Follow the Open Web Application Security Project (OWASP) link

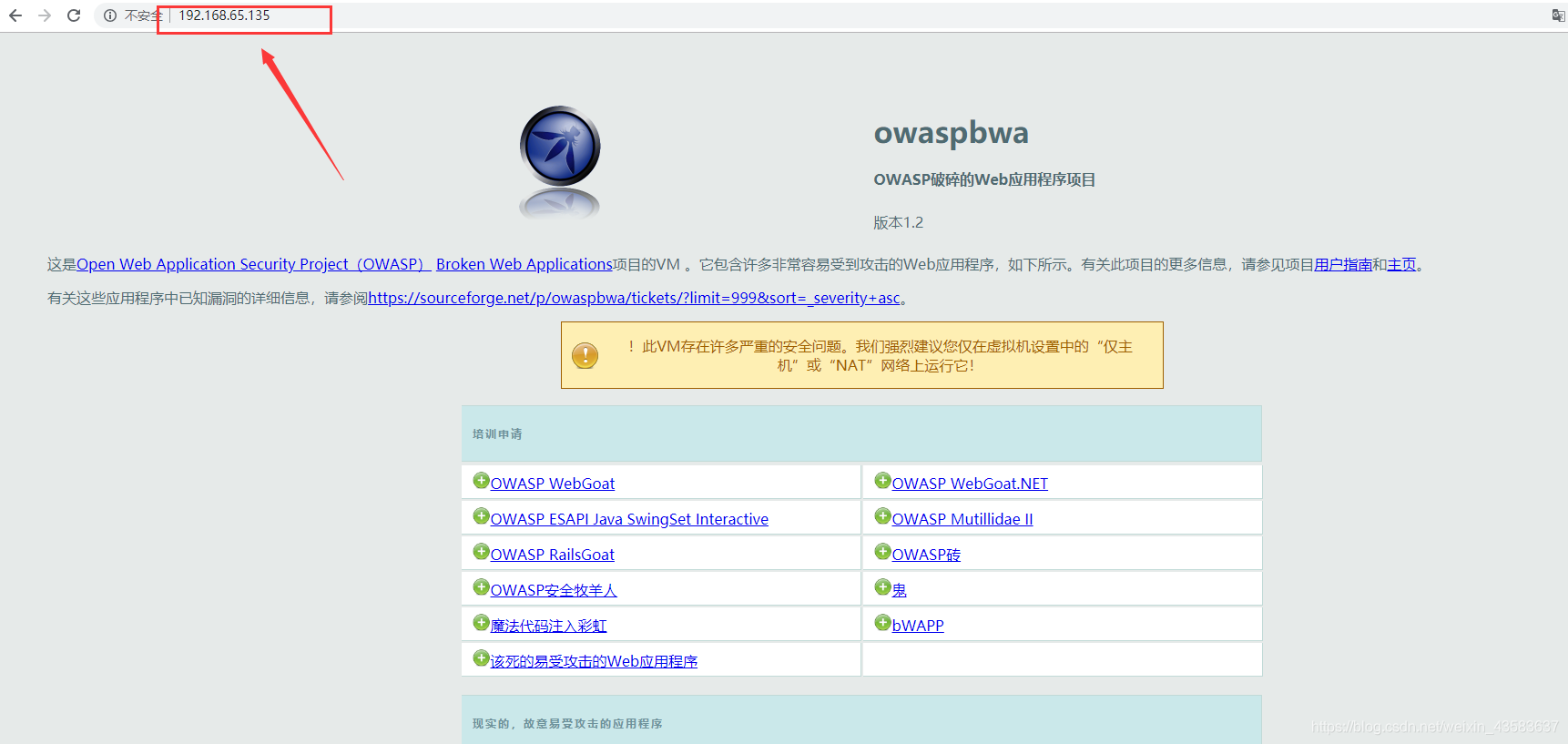pyautogui.click(x=254, y=264)
